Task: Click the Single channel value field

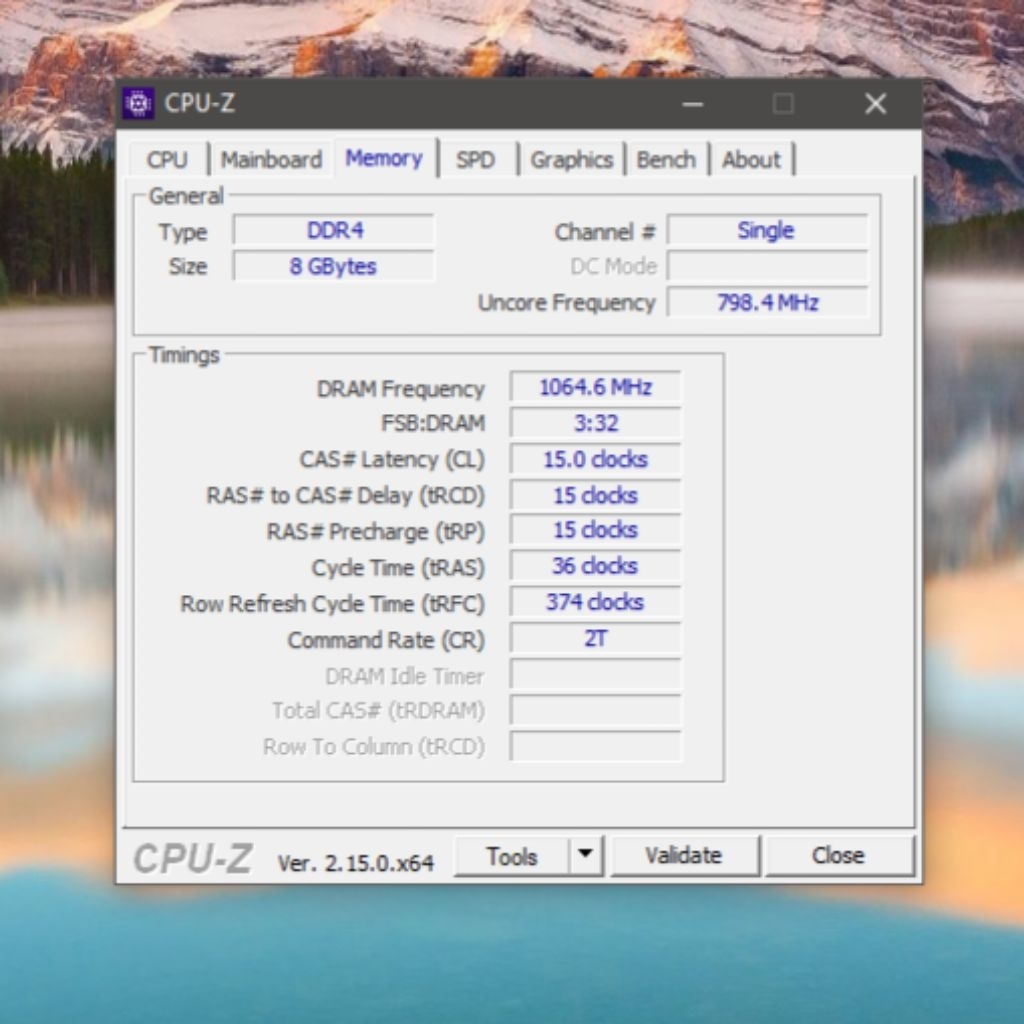Action: click(x=767, y=230)
